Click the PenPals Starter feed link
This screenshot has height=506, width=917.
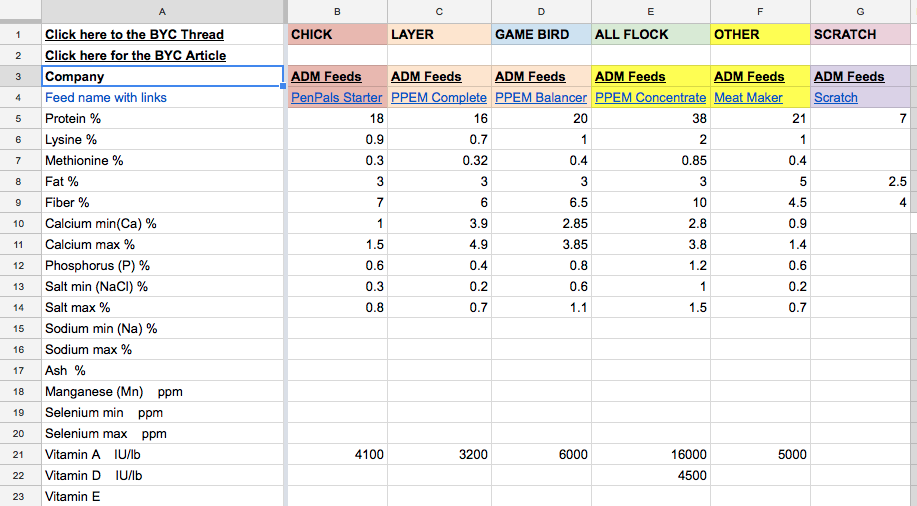coord(337,97)
